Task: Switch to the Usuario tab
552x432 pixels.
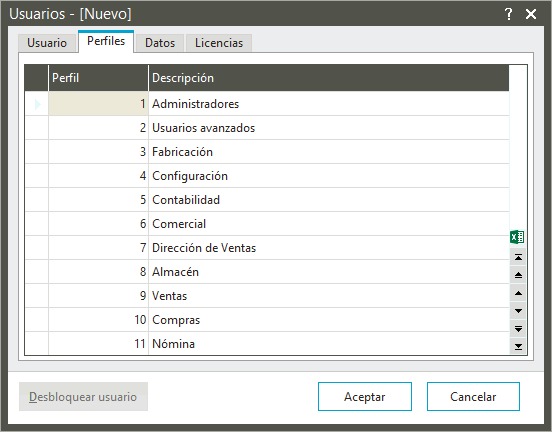Action: click(x=47, y=43)
